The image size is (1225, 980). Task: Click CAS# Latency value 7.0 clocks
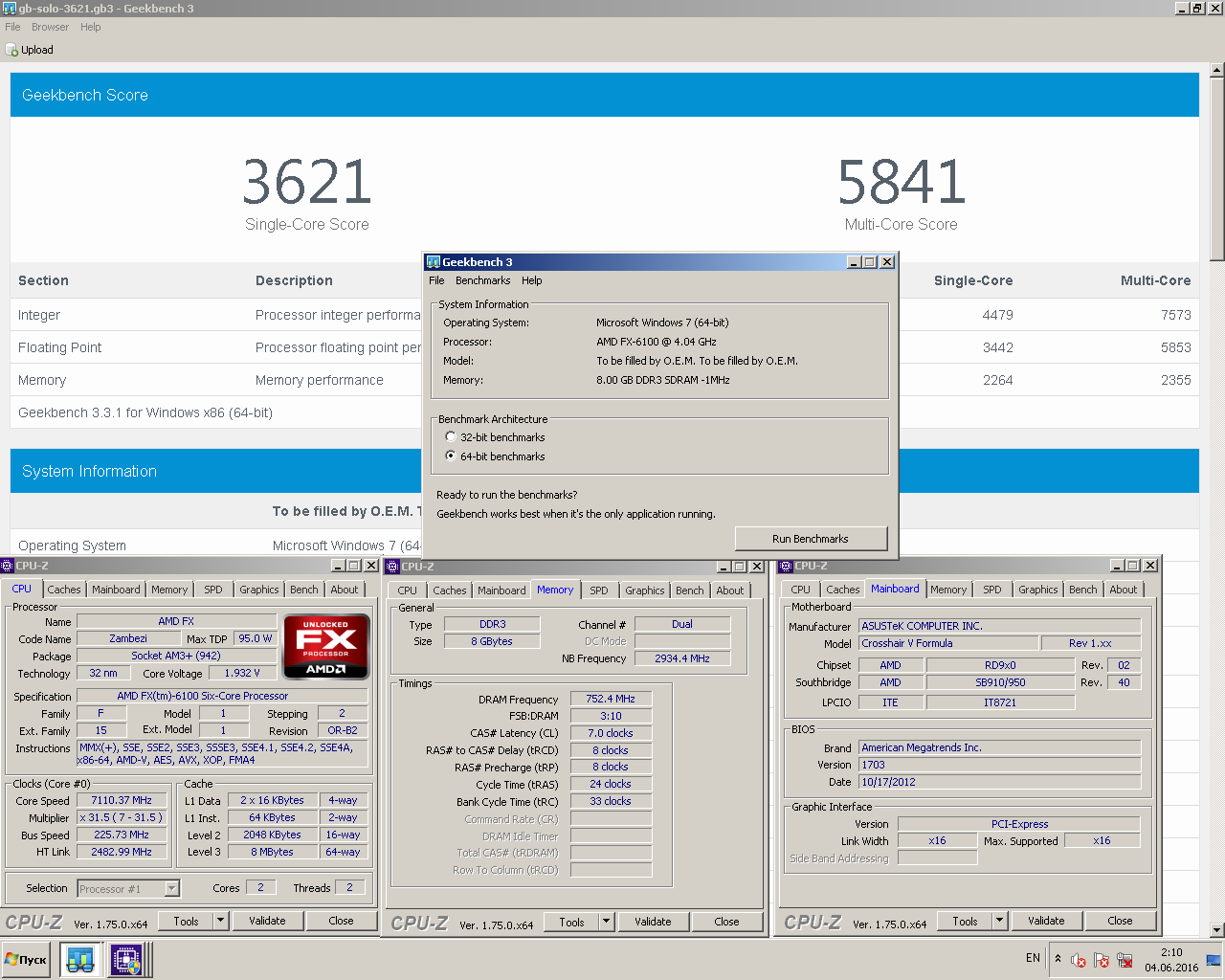[611, 733]
